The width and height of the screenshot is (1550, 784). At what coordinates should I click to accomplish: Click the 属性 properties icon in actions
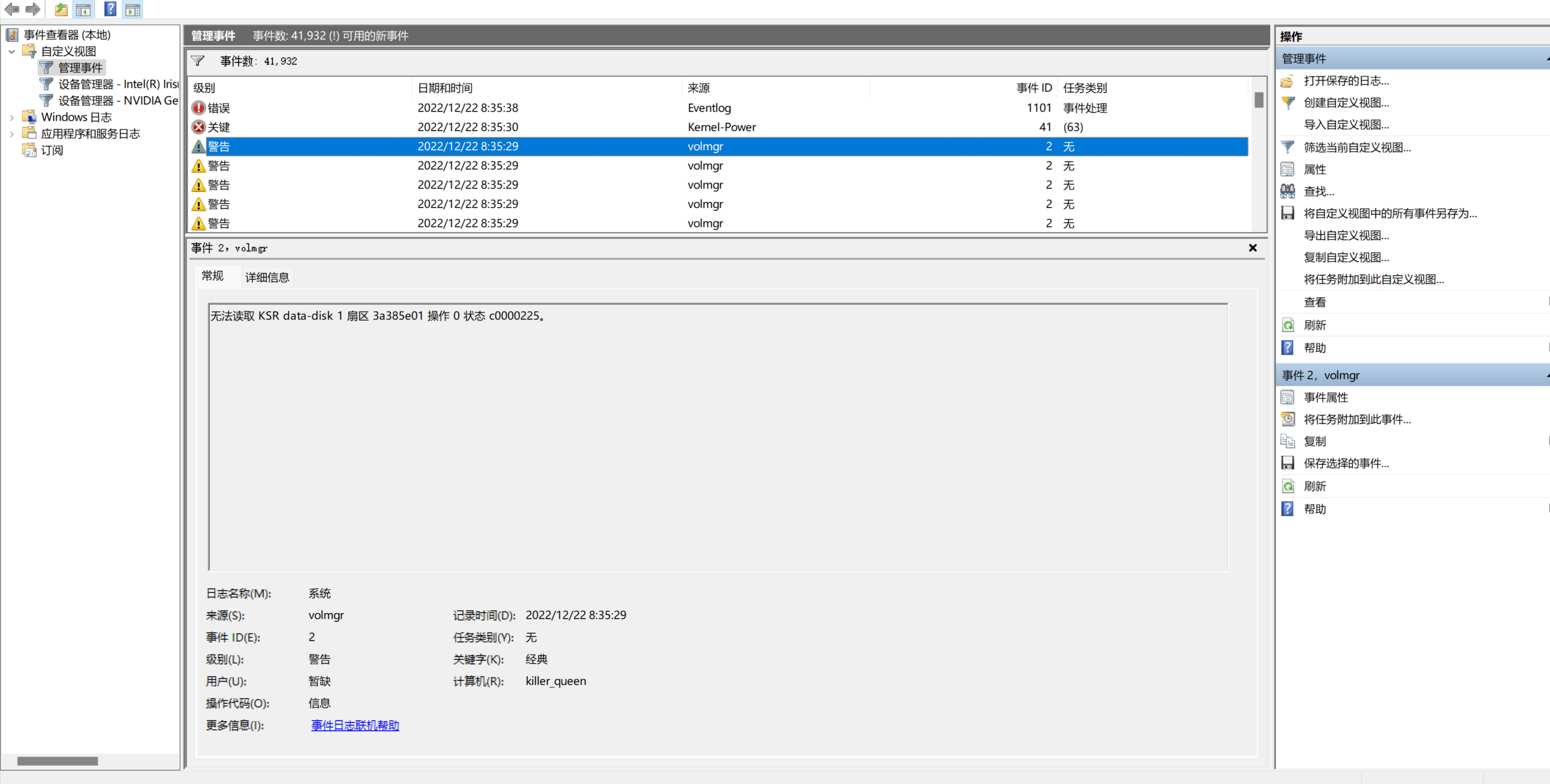tap(1287, 169)
